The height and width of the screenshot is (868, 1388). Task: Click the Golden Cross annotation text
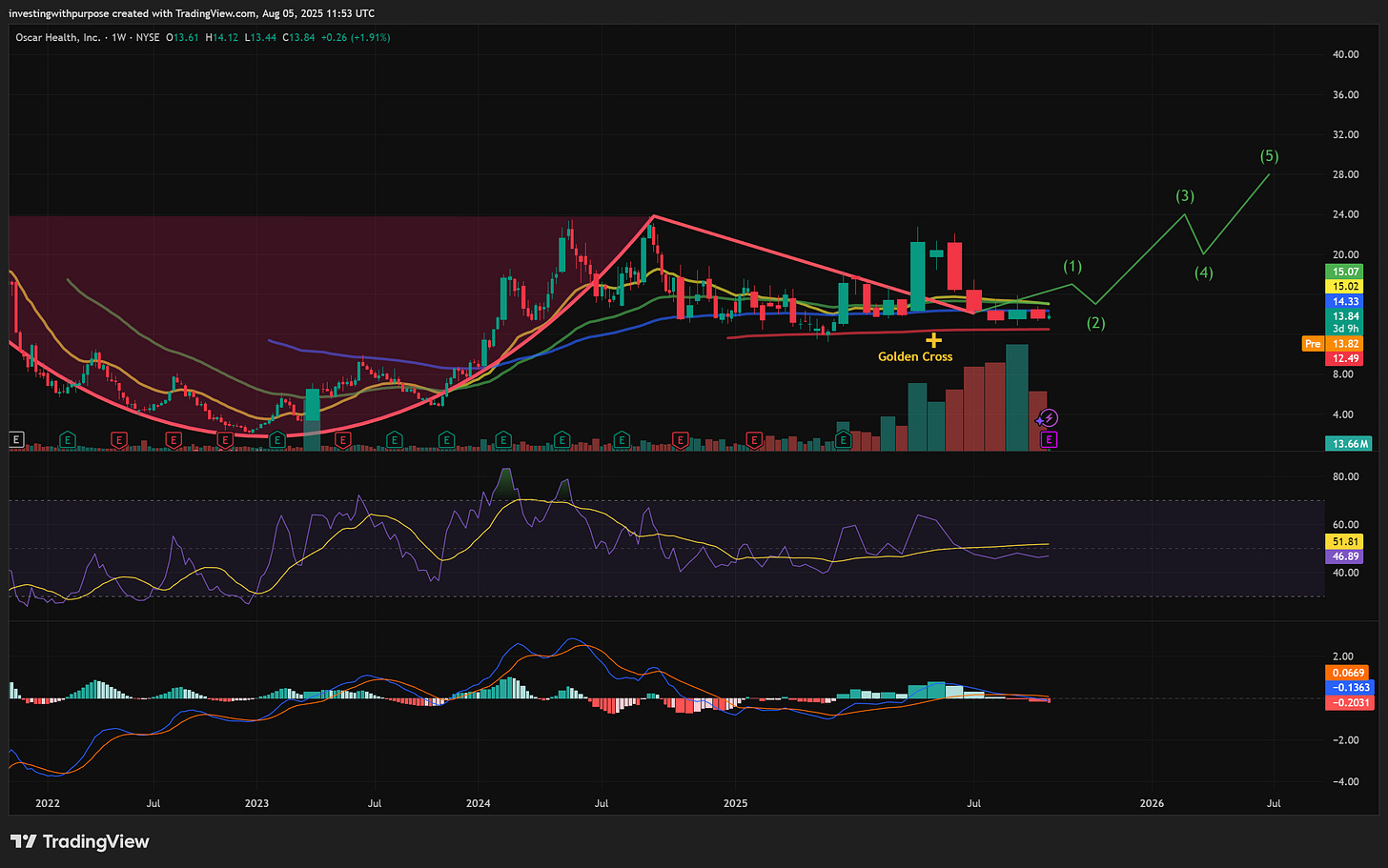(x=915, y=356)
